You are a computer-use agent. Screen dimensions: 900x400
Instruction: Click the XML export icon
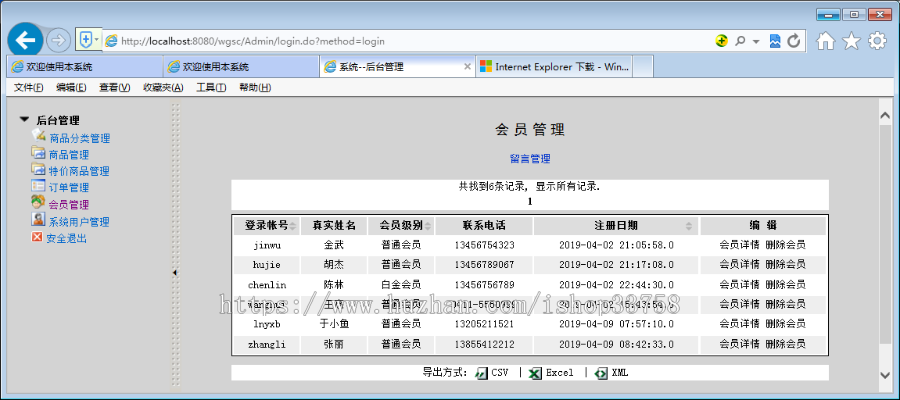point(601,373)
